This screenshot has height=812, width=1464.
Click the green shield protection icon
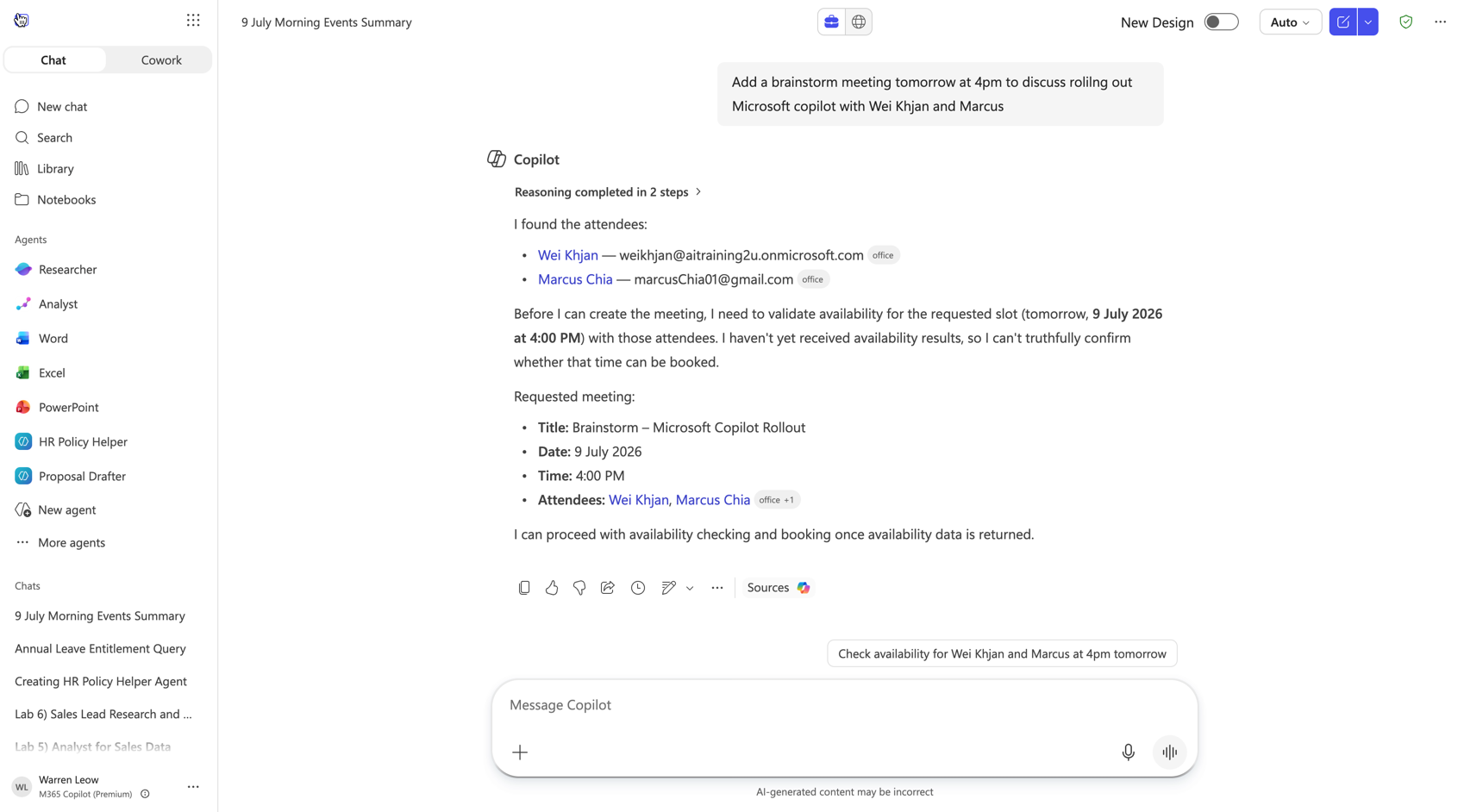pyautogui.click(x=1406, y=22)
